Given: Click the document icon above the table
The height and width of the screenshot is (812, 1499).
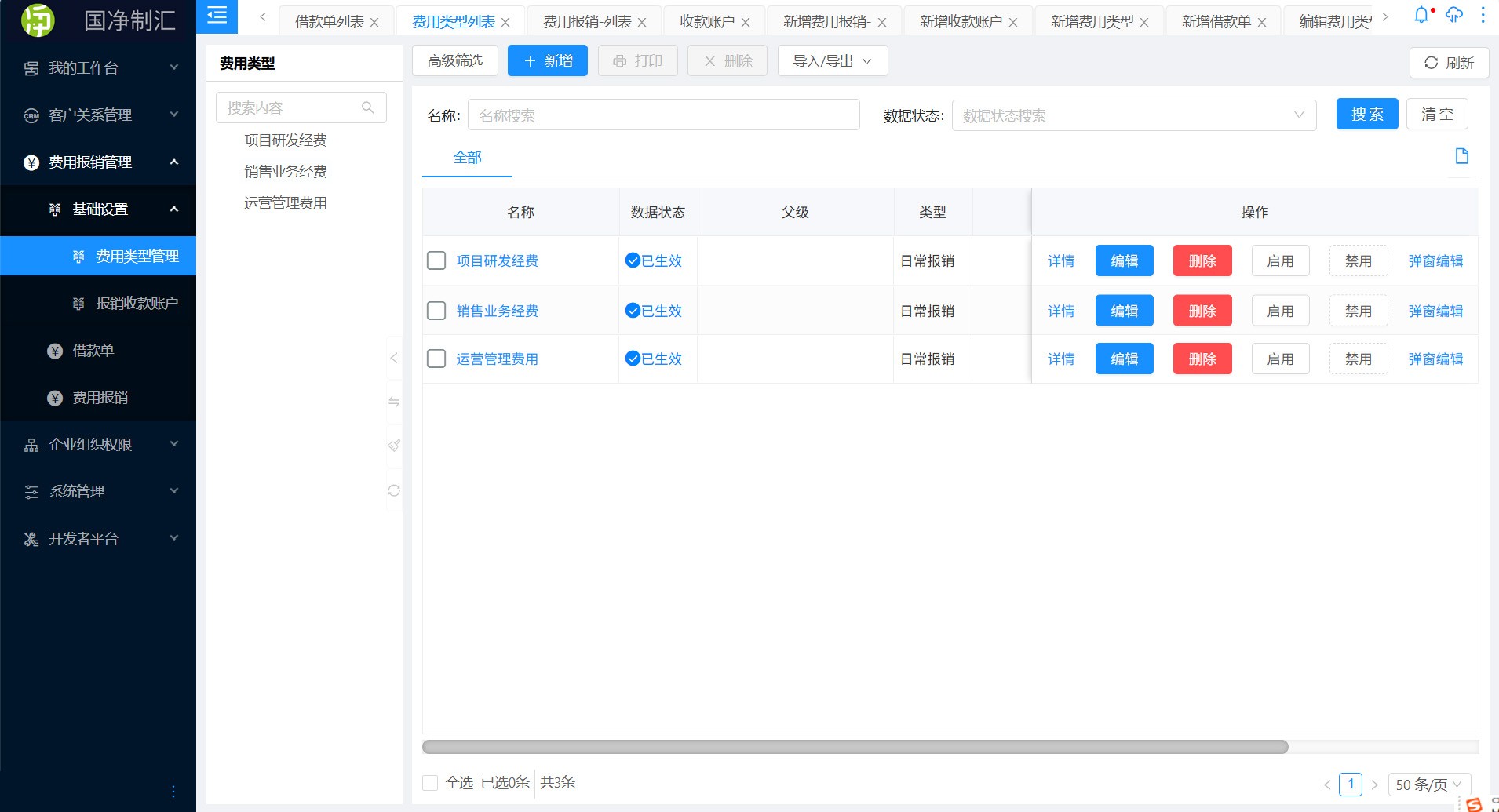Looking at the screenshot, I should tap(1461, 156).
